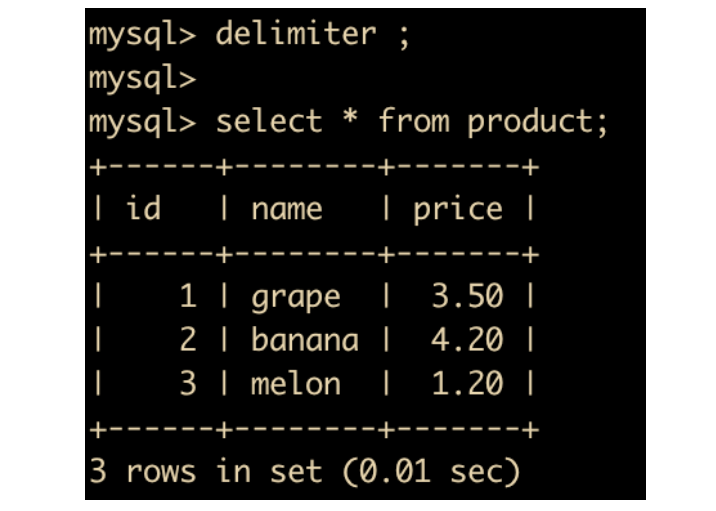This screenshot has width=716, height=511.
Task: Click the "(0.01 sec)" timing text
Action: 430,471
